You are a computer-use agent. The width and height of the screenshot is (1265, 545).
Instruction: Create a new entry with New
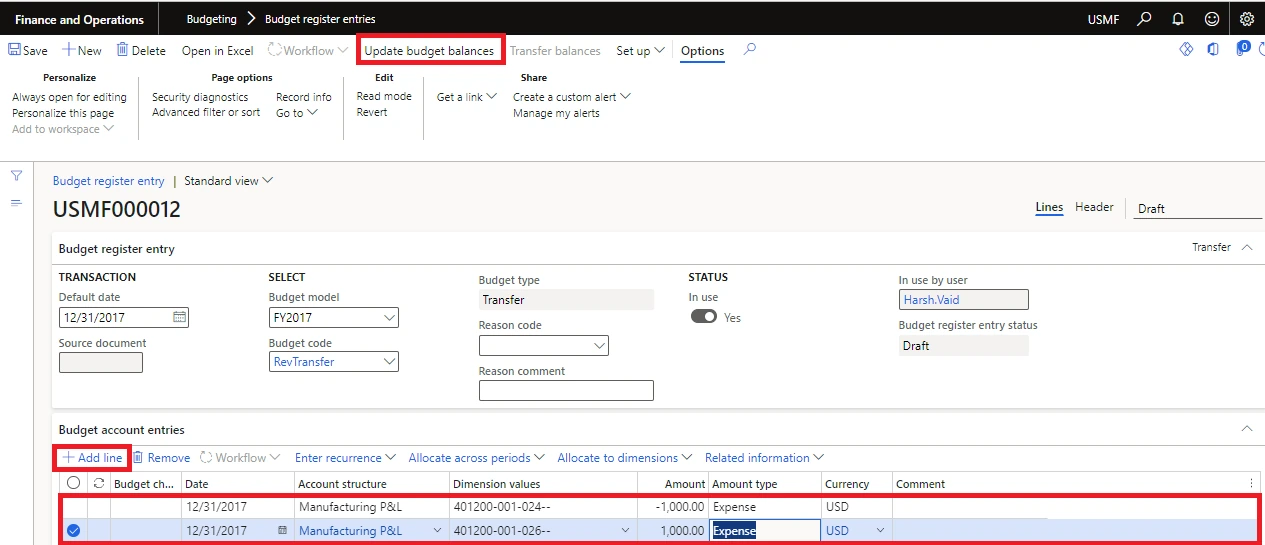click(82, 51)
